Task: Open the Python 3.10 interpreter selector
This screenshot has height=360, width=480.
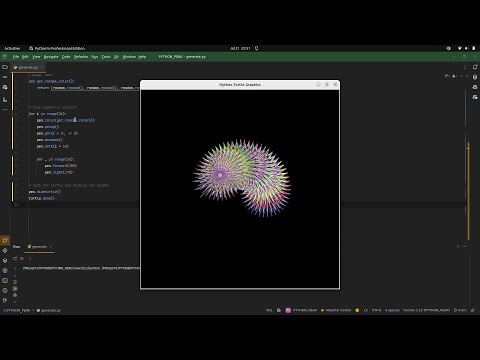Action: click(426, 310)
